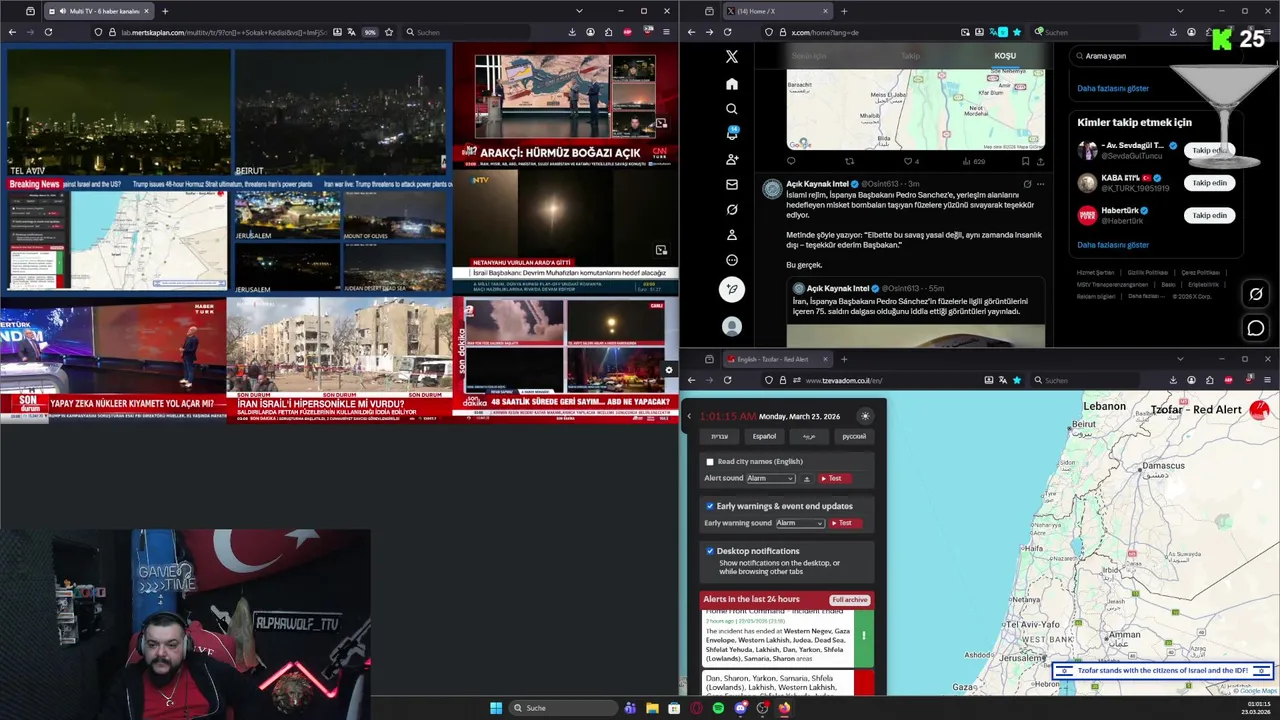Select English - Tzofar Red Alert tab
The height and width of the screenshot is (720, 1280).
tap(776, 359)
